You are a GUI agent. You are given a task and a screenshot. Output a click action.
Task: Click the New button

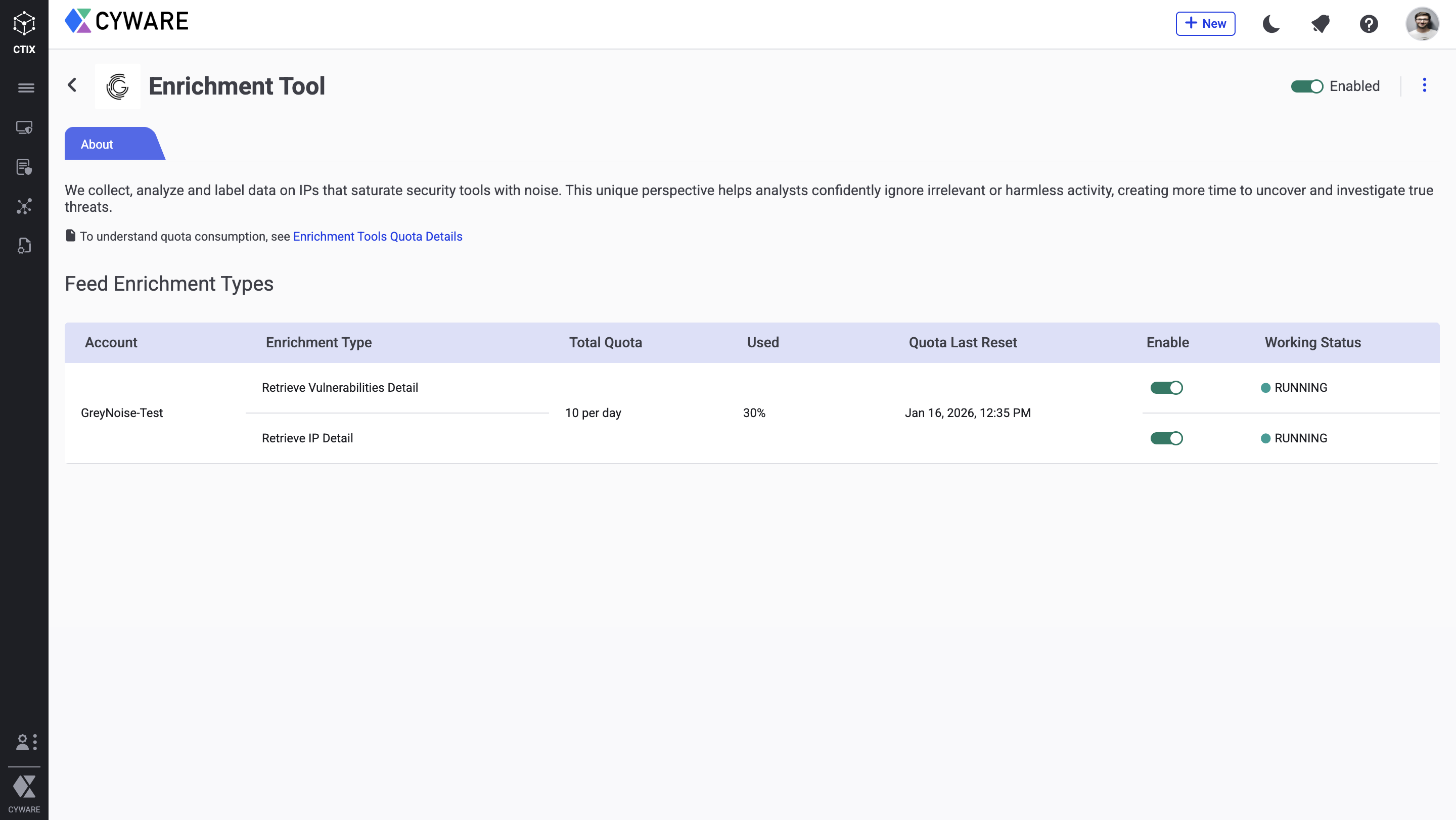tap(1205, 24)
